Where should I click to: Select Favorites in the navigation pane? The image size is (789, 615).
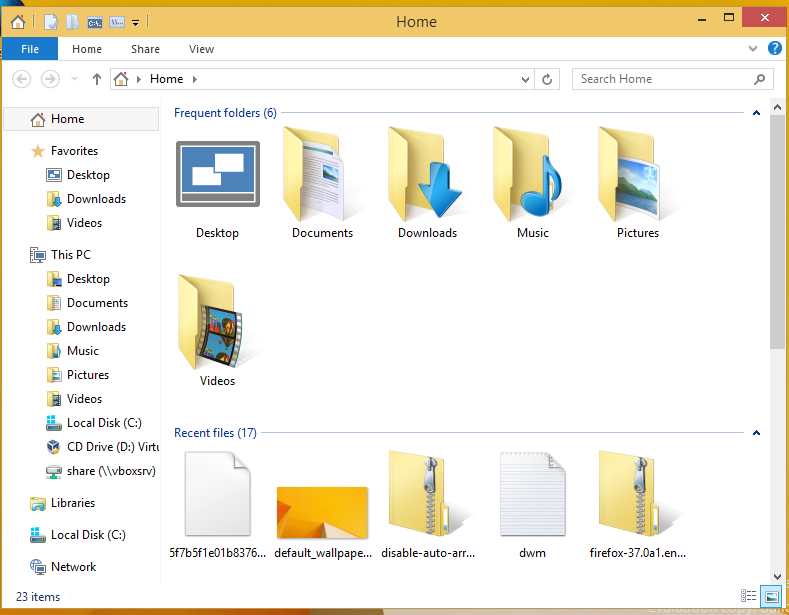(74, 151)
